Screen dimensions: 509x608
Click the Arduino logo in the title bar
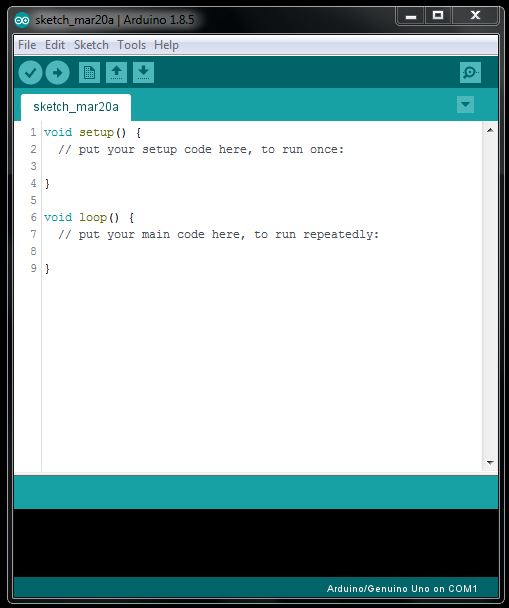tap(22, 20)
